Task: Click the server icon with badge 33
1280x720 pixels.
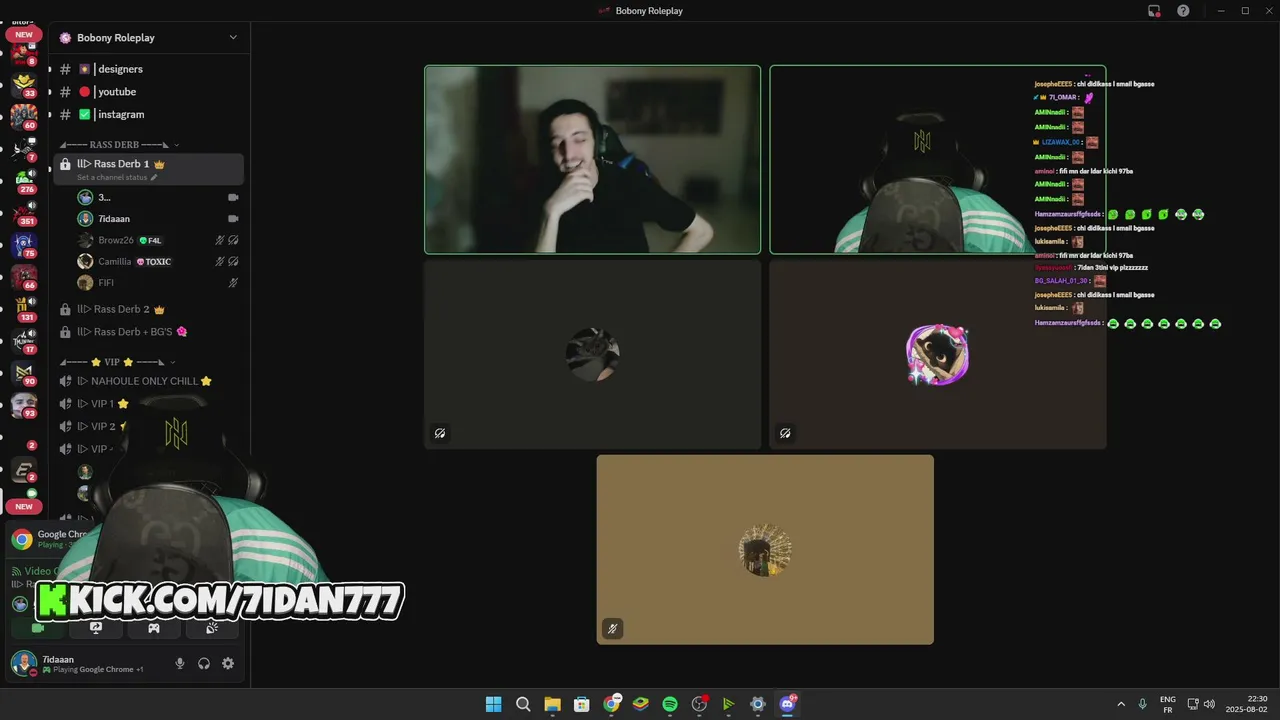Action: pyautogui.click(x=24, y=83)
